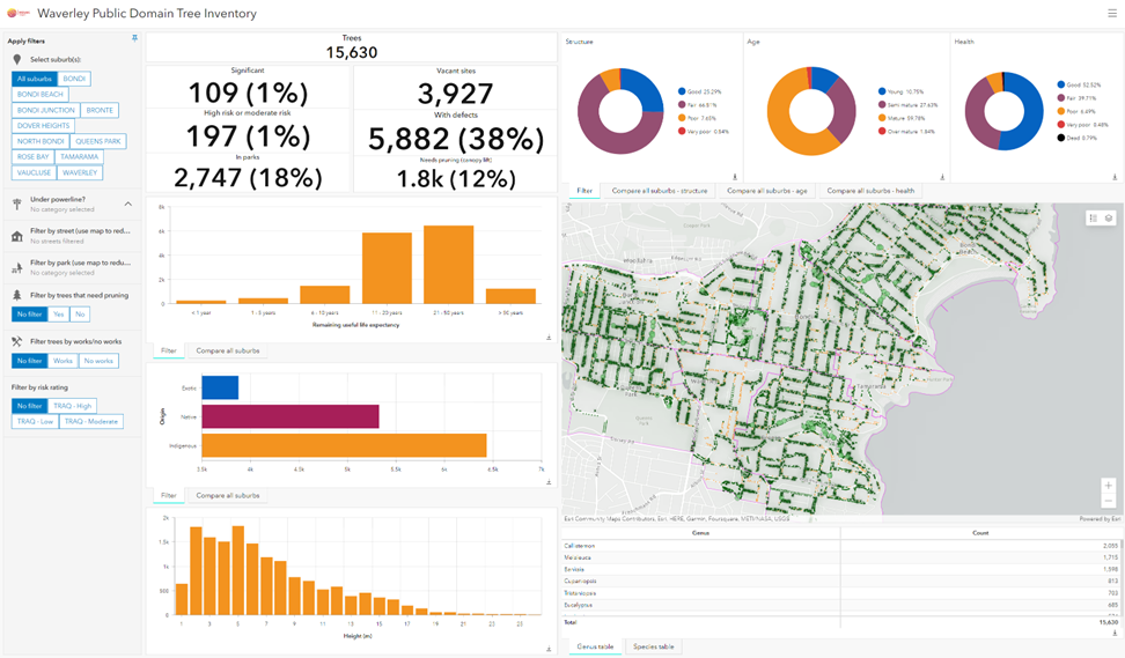The image size is (1125, 658).
Task: Select the QUEENS PARK suburb button
Action: point(100,141)
